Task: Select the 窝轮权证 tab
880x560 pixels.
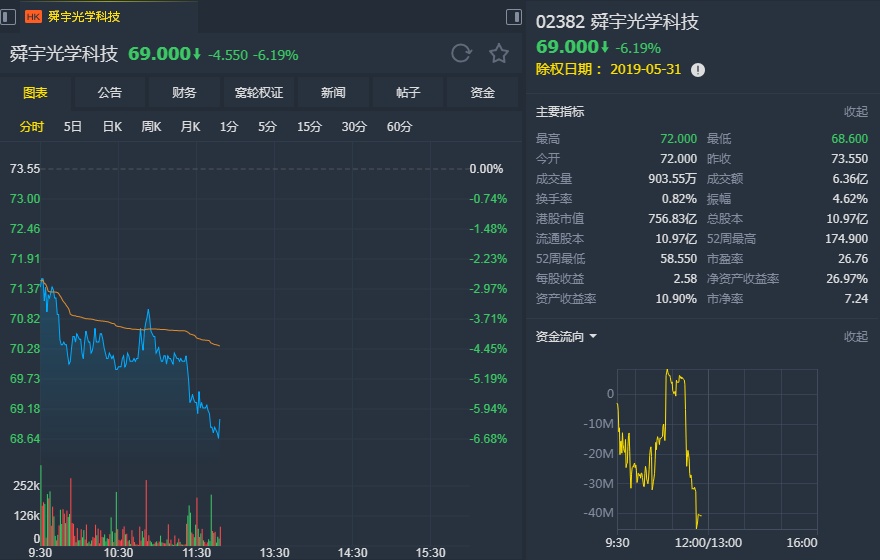Action: [x=259, y=93]
